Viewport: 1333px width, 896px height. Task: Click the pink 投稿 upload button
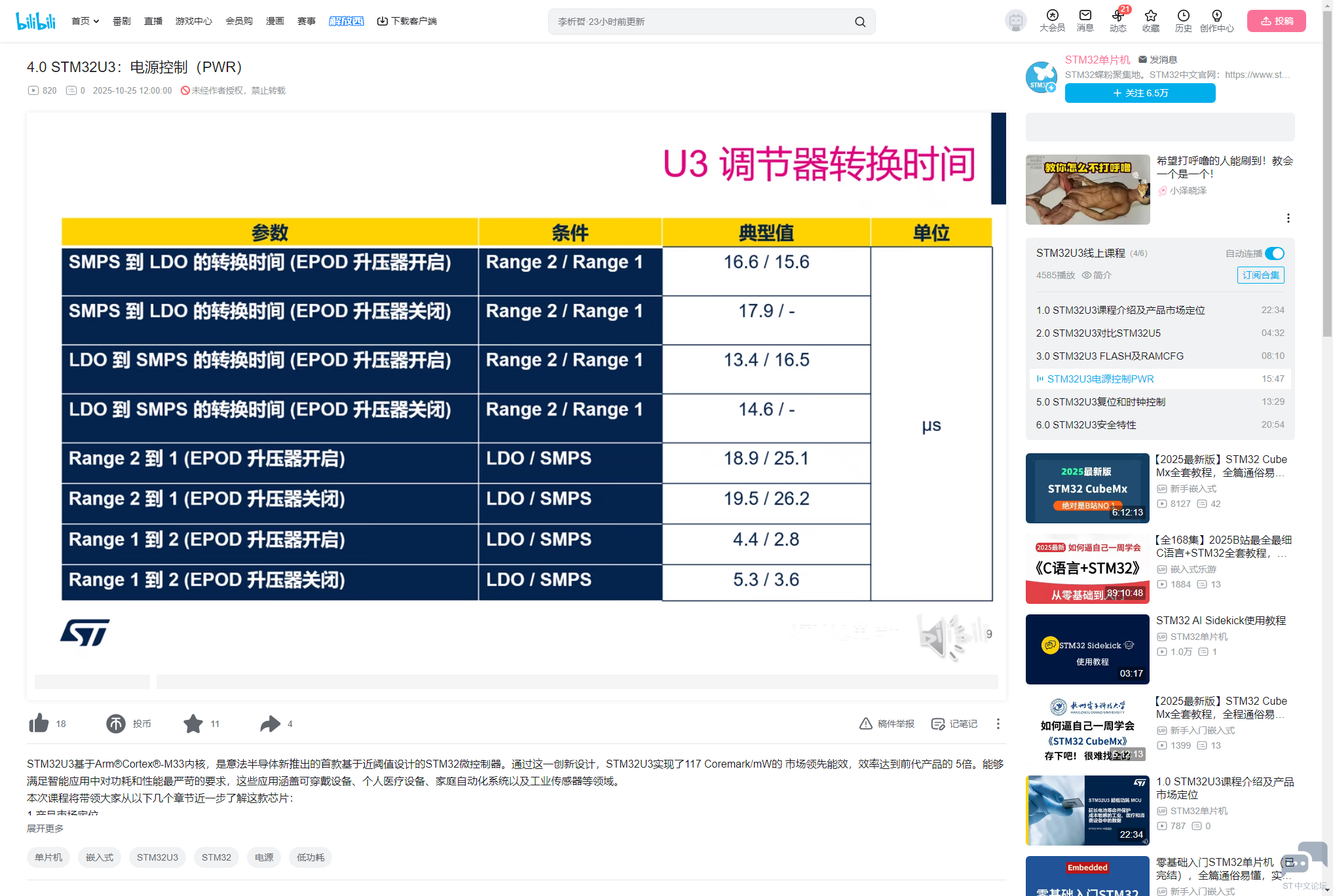(x=1276, y=21)
